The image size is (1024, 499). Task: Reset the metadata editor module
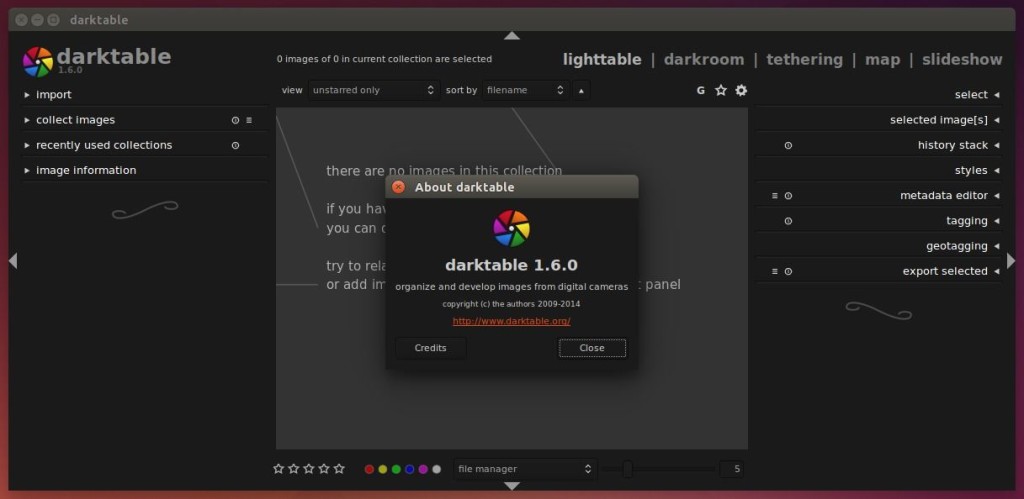click(788, 195)
